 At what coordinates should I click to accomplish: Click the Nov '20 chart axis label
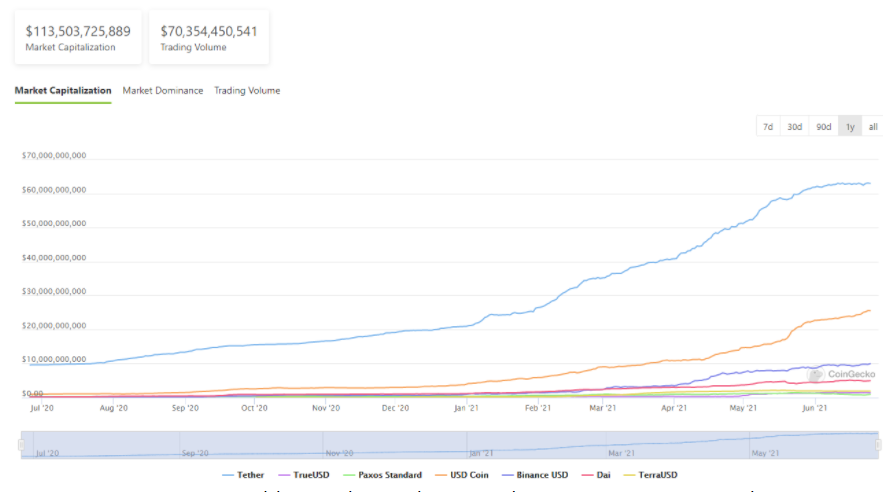pos(326,408)
